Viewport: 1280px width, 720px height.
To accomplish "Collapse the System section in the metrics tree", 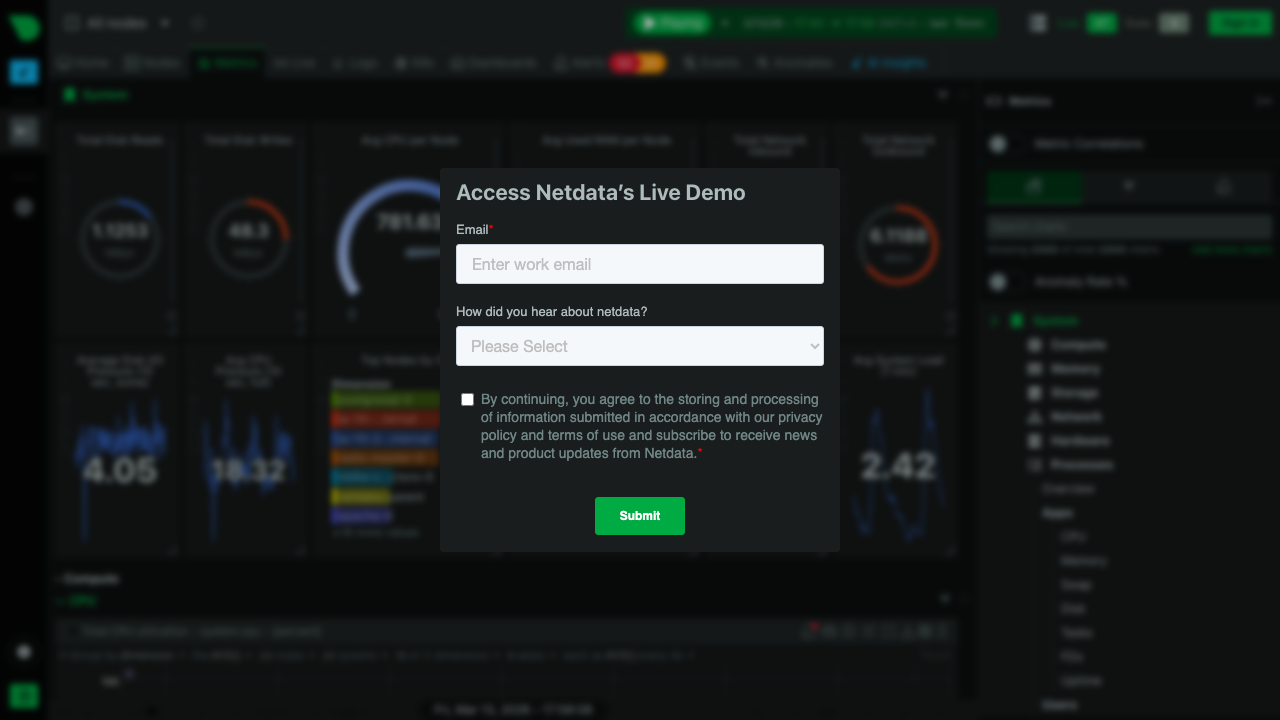I will click(993, 320).
